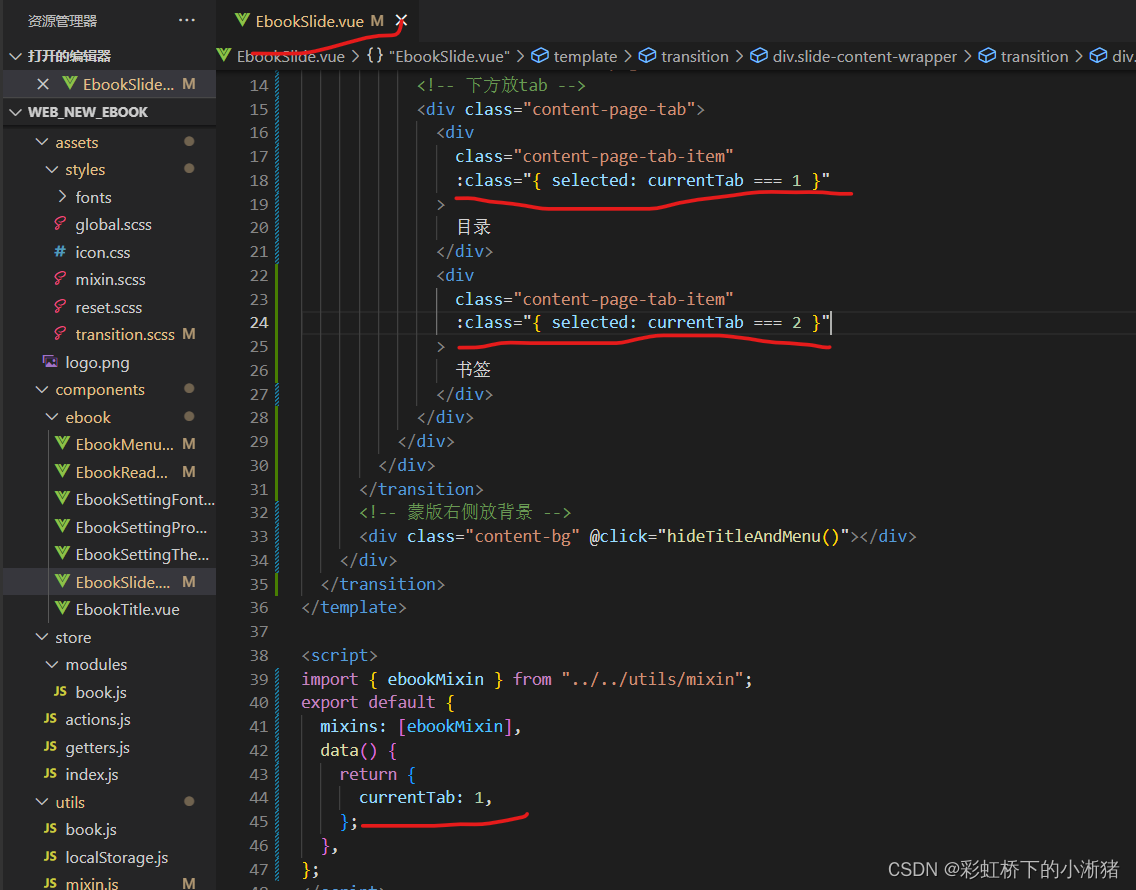Click the image icon next to logo.png
1136x890 pixels.
pos(50,362)
